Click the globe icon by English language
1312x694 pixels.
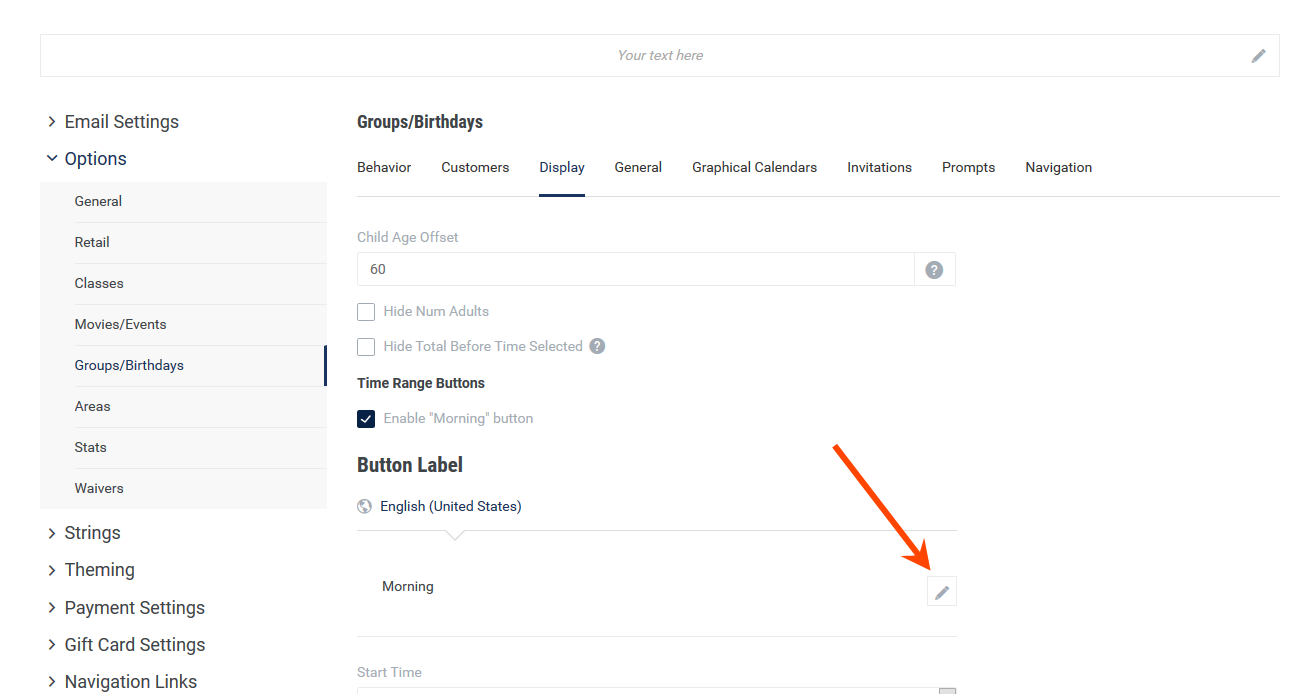click(365, 507)
